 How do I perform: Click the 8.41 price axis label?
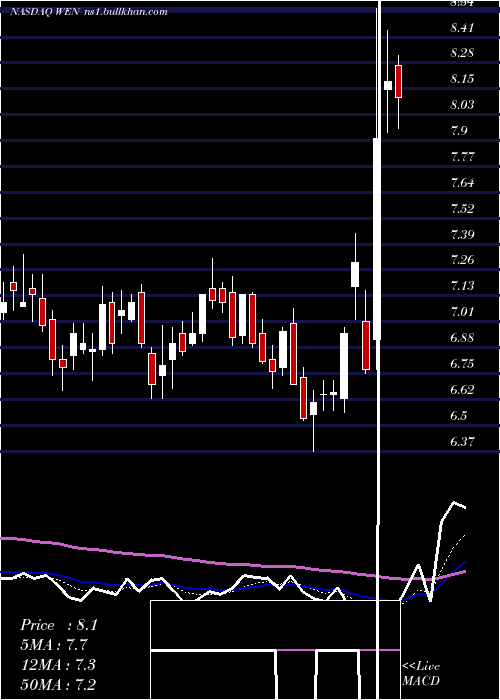click(462, 28)
